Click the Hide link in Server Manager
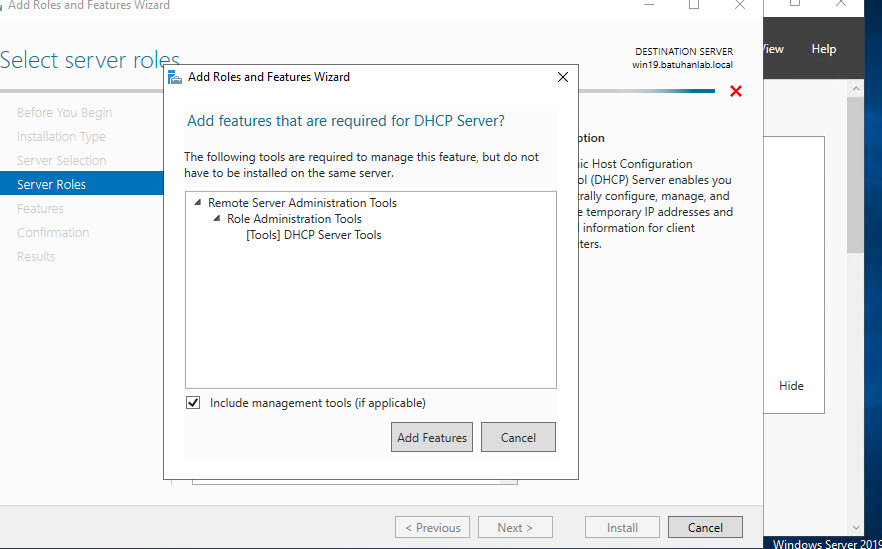Screen dimensions: 882x549 791,386
